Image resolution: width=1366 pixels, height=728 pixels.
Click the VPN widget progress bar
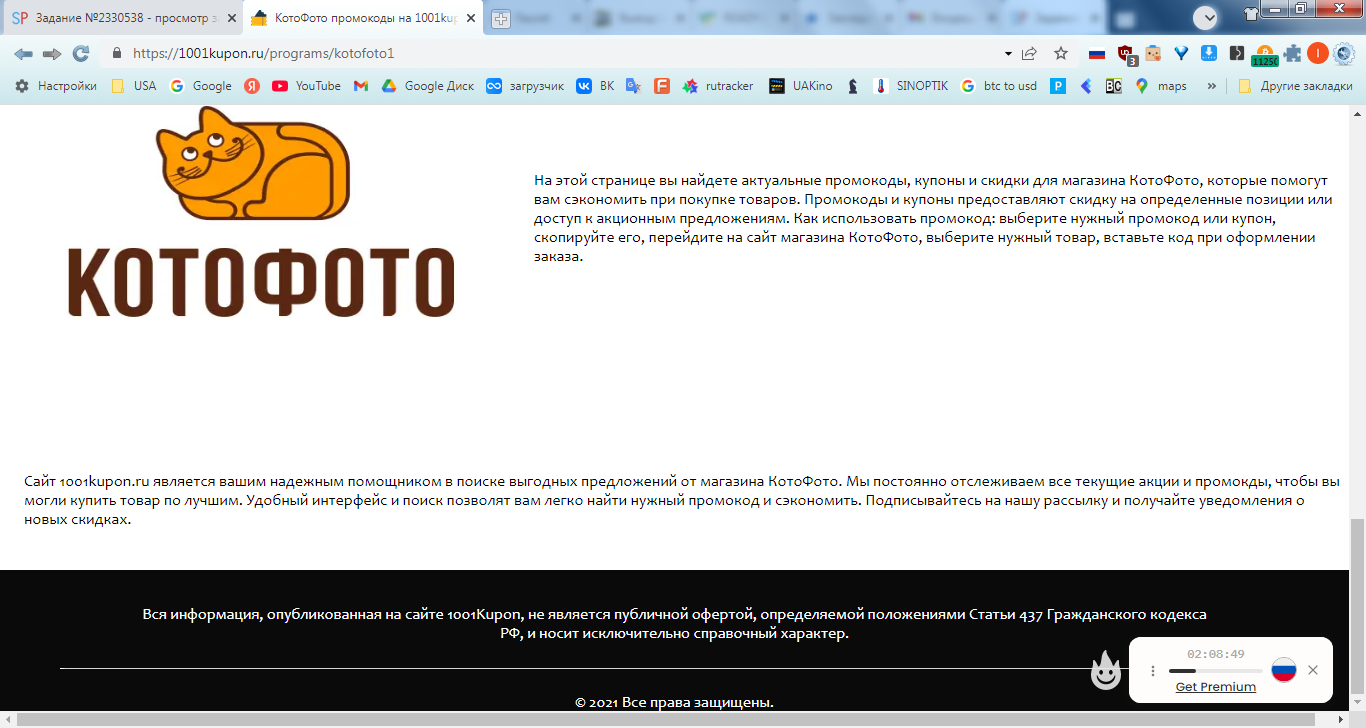point(1215,671)
